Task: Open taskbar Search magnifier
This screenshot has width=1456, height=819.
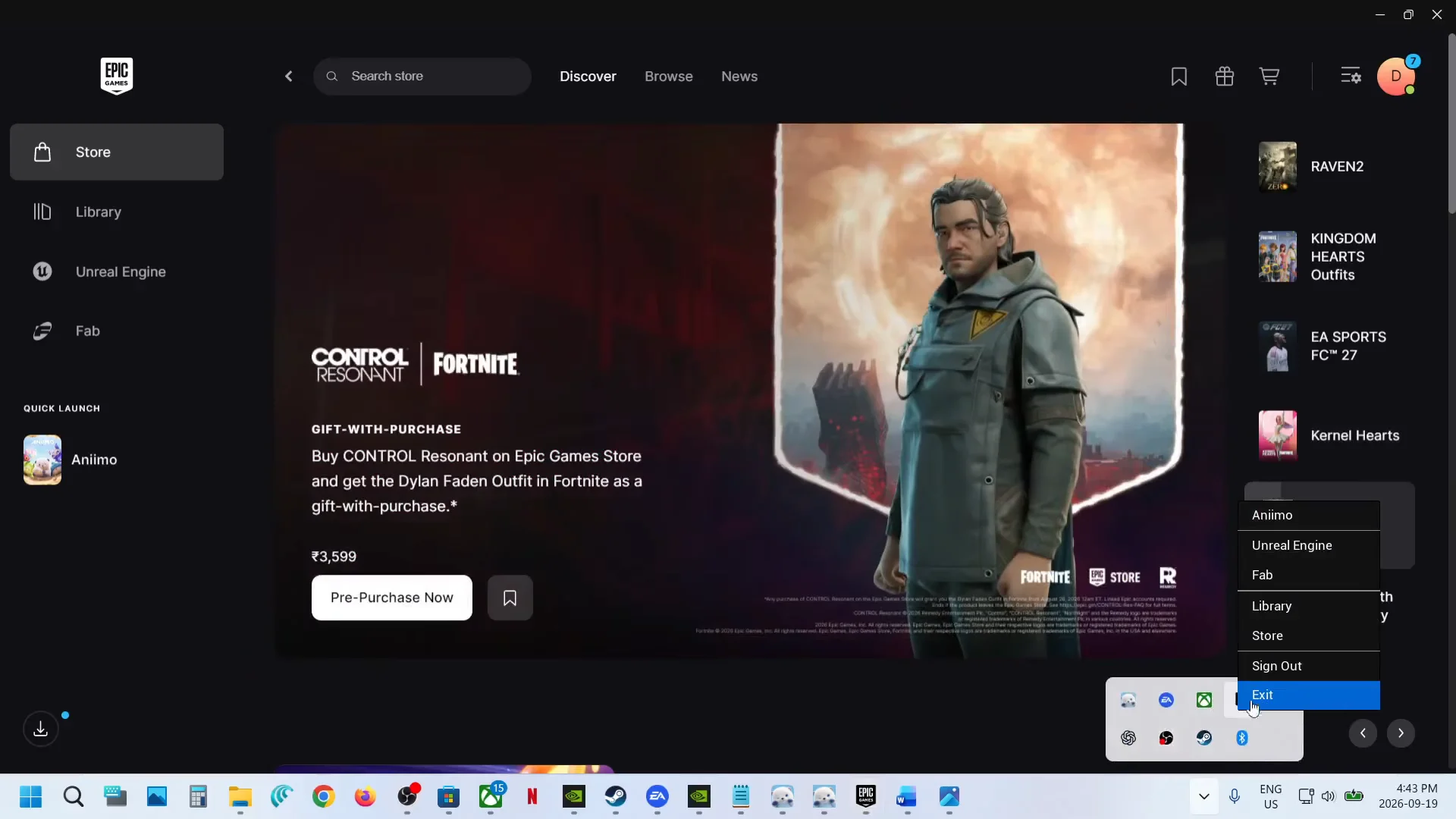Action: tap(74, 796)
